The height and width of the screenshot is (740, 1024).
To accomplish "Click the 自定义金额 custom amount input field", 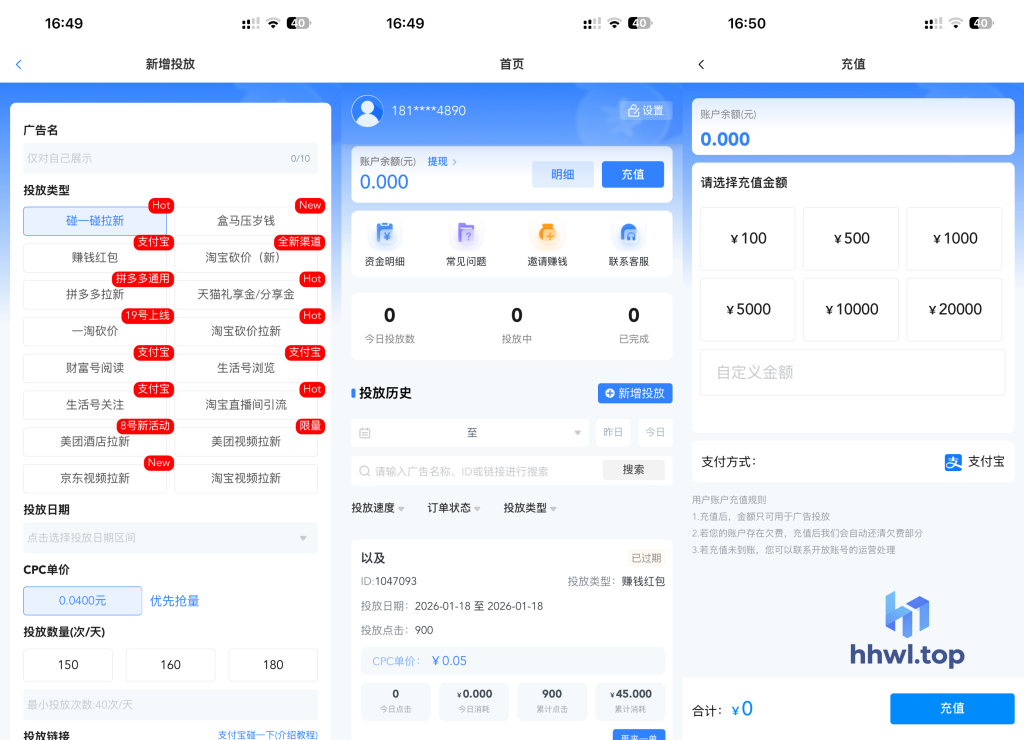I will point(852,370).
